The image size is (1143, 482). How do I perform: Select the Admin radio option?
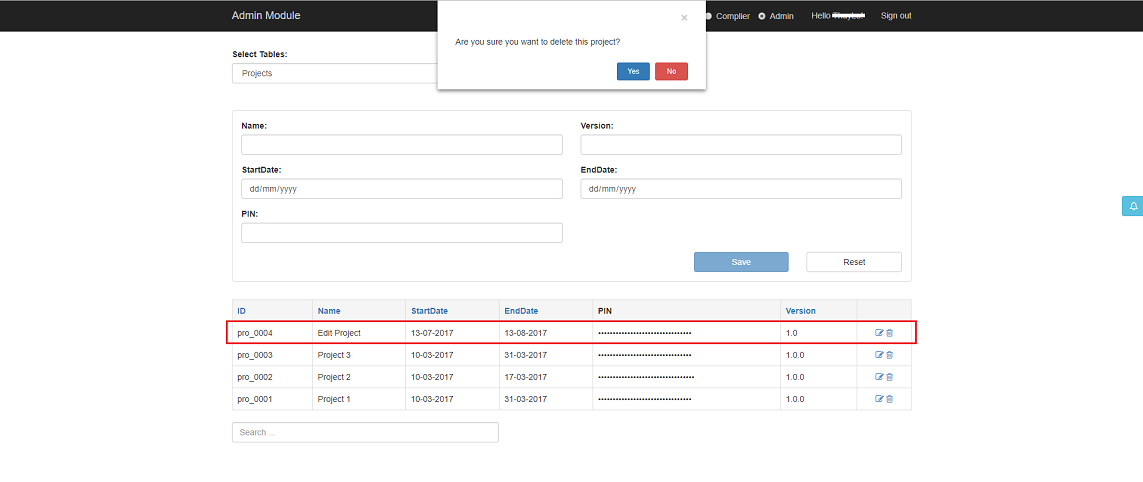click(x=762, y=16)
